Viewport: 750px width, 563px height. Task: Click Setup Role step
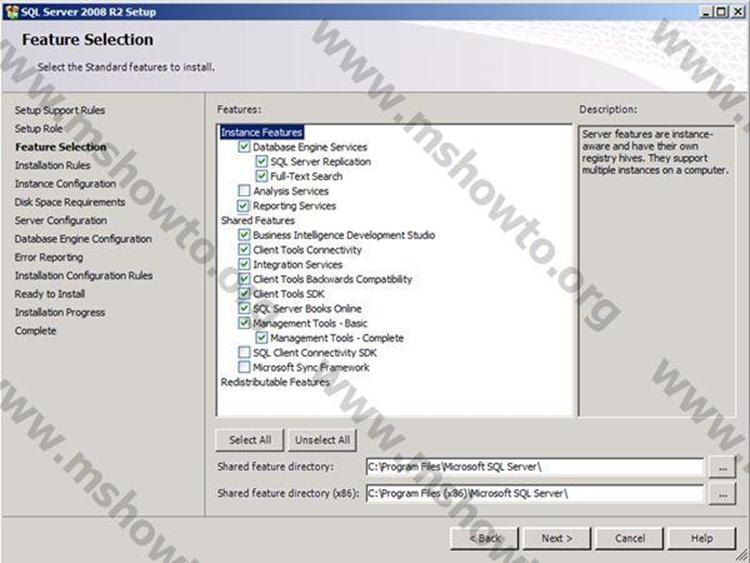[x=39, y=129]
